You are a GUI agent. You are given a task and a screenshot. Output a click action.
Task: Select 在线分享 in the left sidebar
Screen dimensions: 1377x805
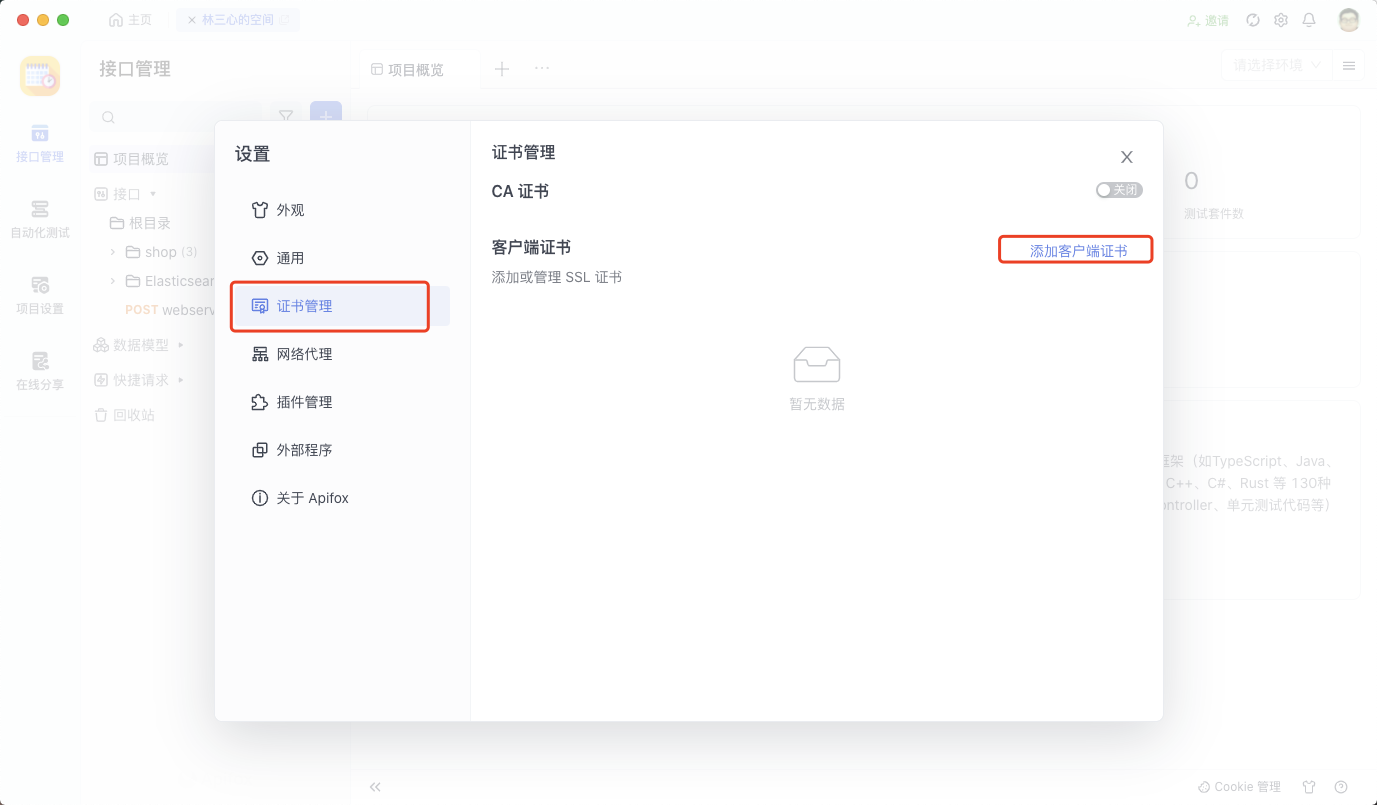39,369
